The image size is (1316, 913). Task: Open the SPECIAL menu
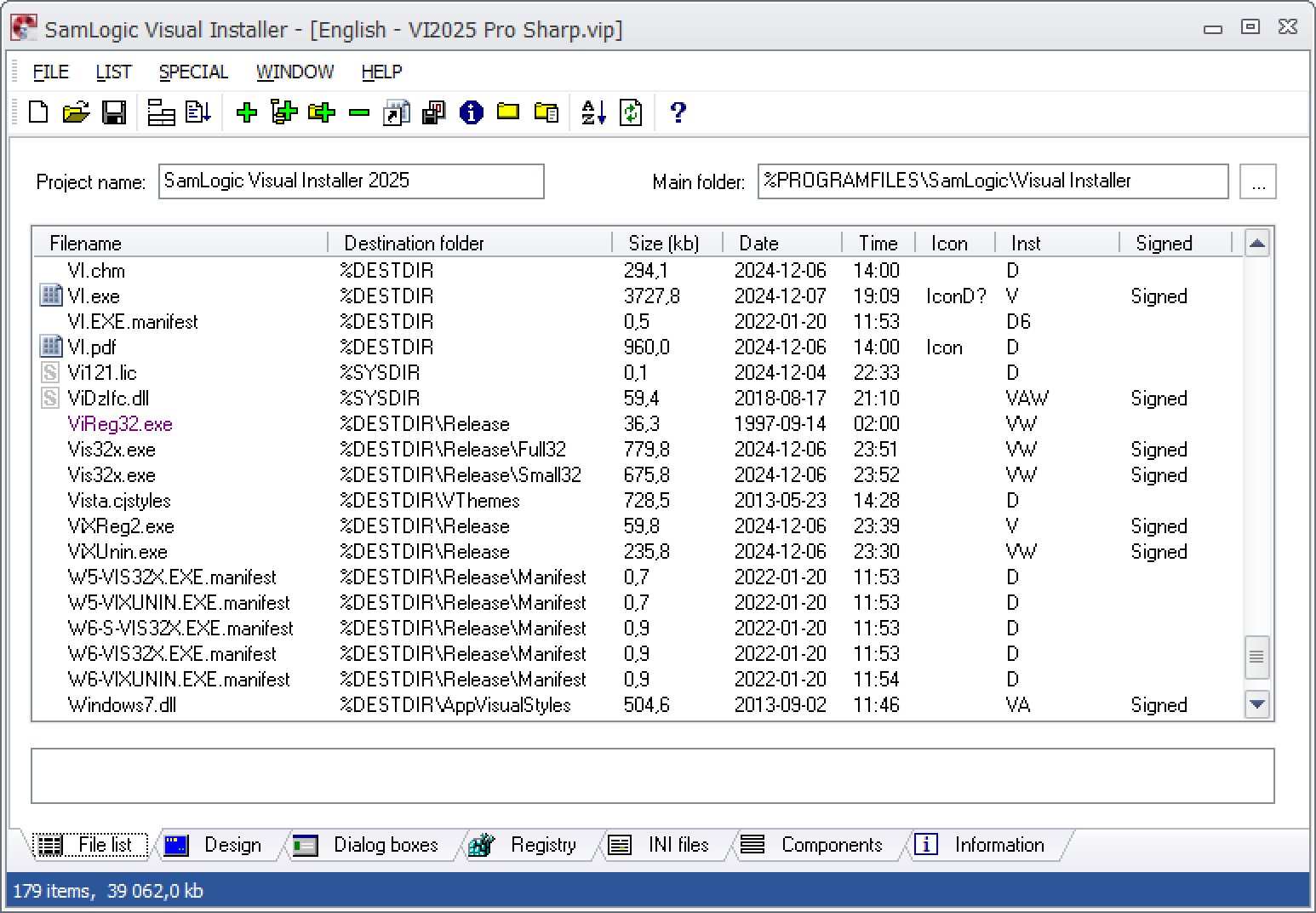[193, 72]
